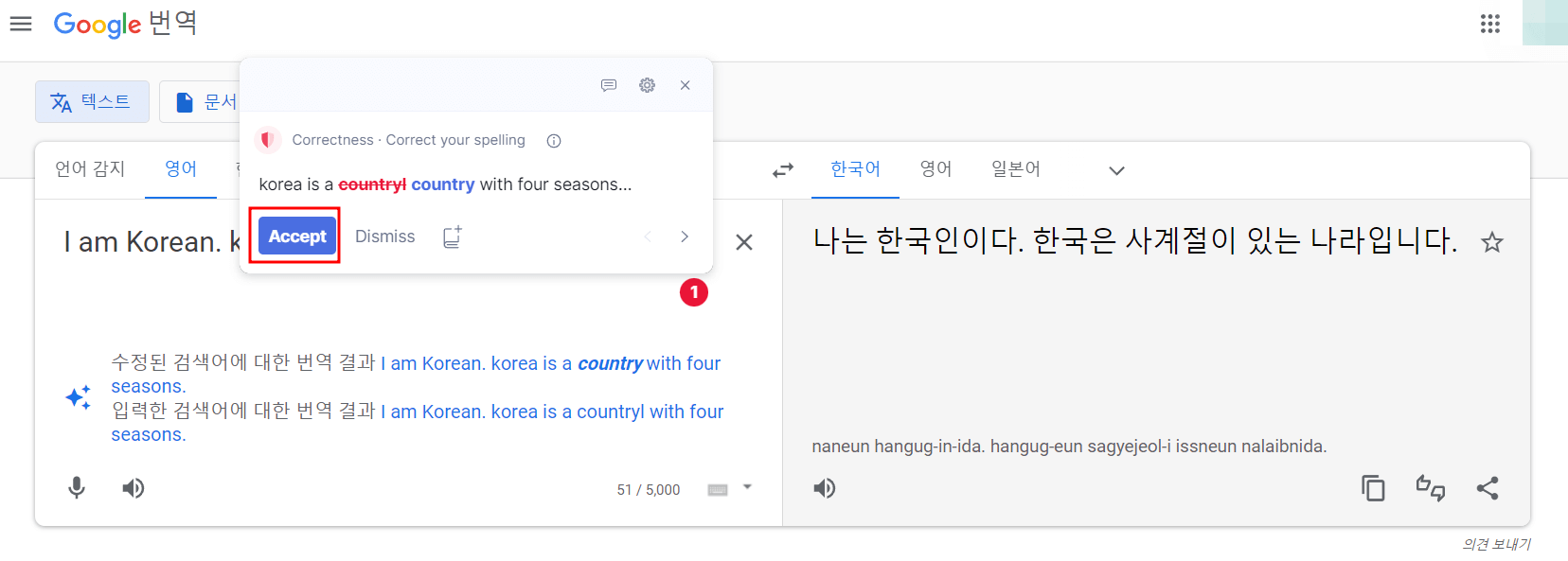Listen to Korean translation speaker icon
Image resolution: width=1568 pixels, height=561 pixels.
click(x=825, y=488)
